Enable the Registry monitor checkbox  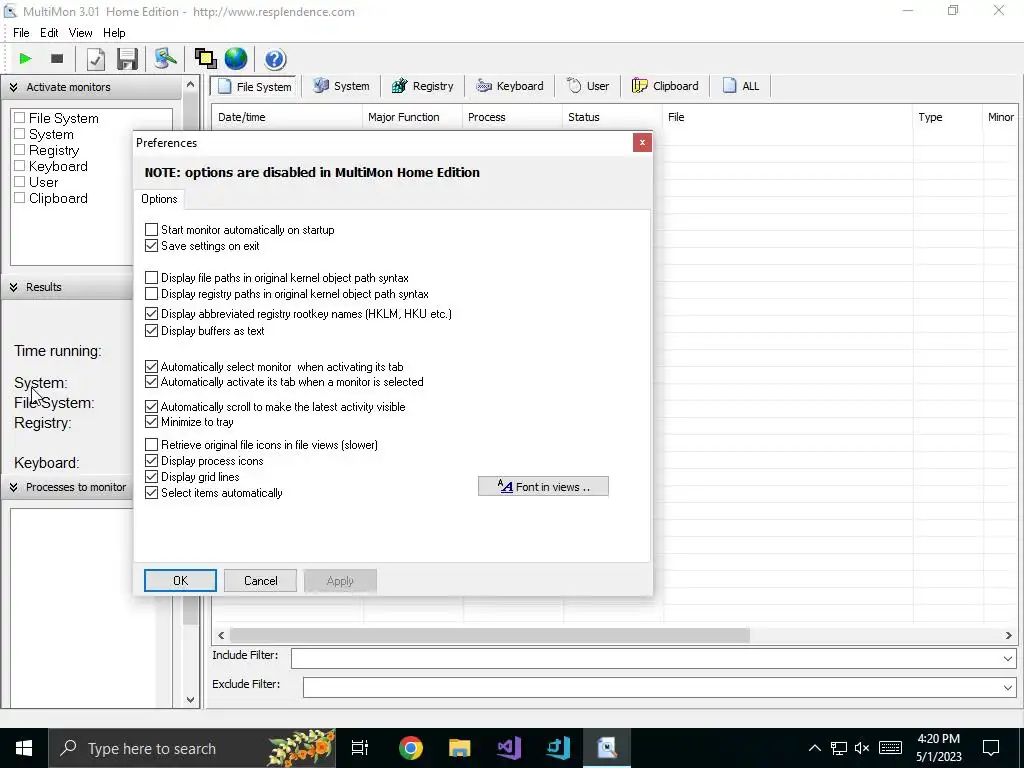pos(20,150)
